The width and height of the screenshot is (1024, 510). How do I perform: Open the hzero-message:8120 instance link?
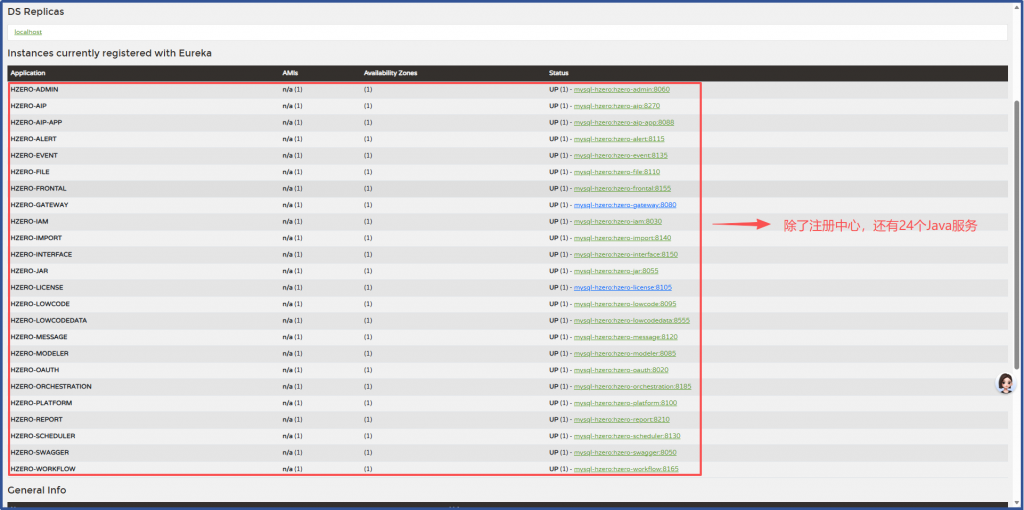click(x=625, y=337)
